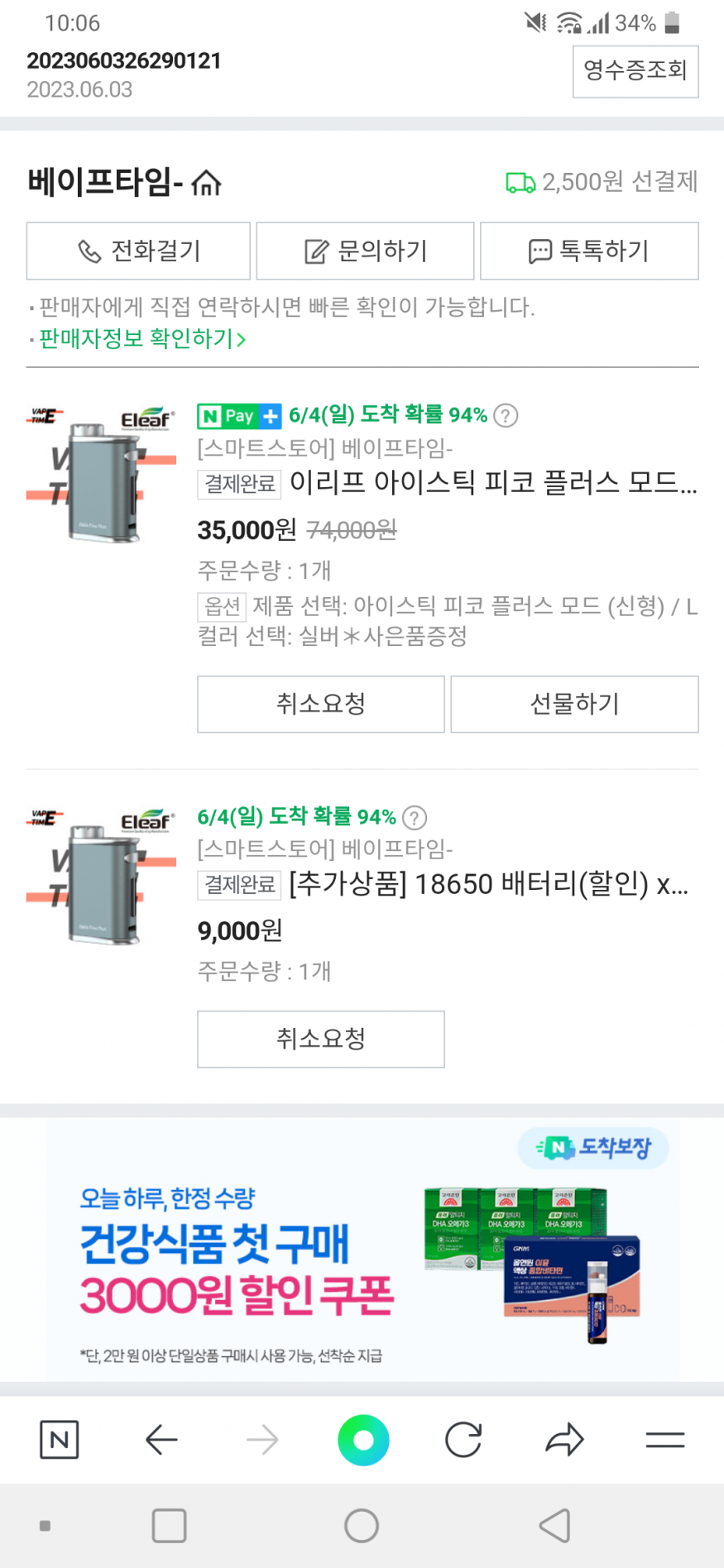724x1568 pixels.
Task: Click the 영수증조회 receipt button
Action: pyautogui.click(x=635, y=71)
